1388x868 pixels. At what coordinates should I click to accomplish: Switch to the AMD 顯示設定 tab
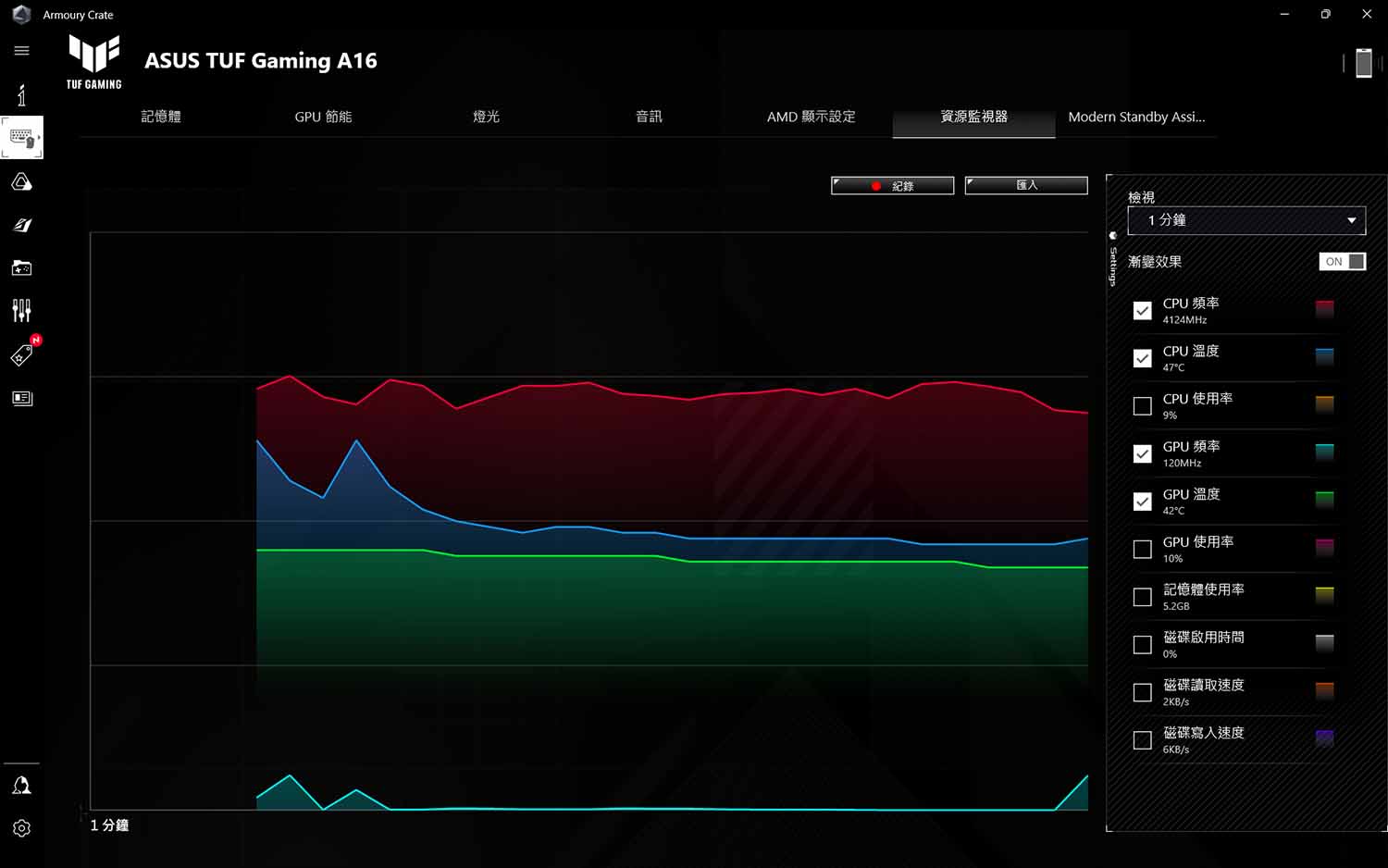click(x=811, y=117)
